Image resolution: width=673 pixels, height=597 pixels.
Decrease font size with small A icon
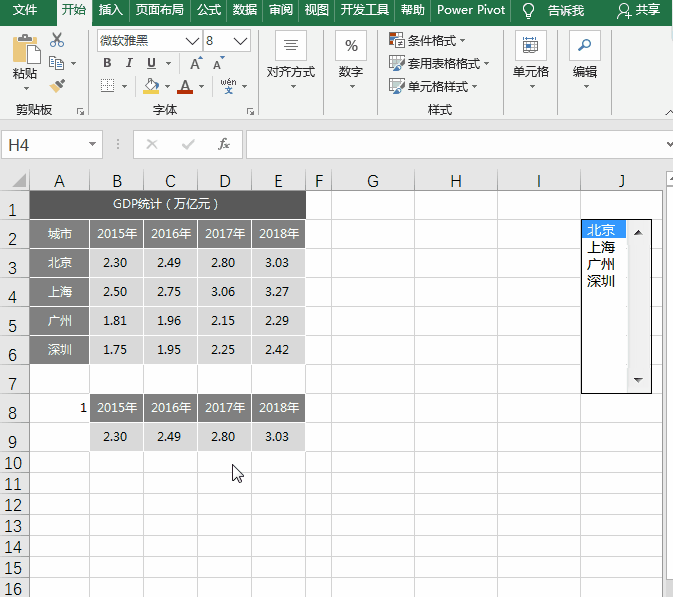point(218,63)
